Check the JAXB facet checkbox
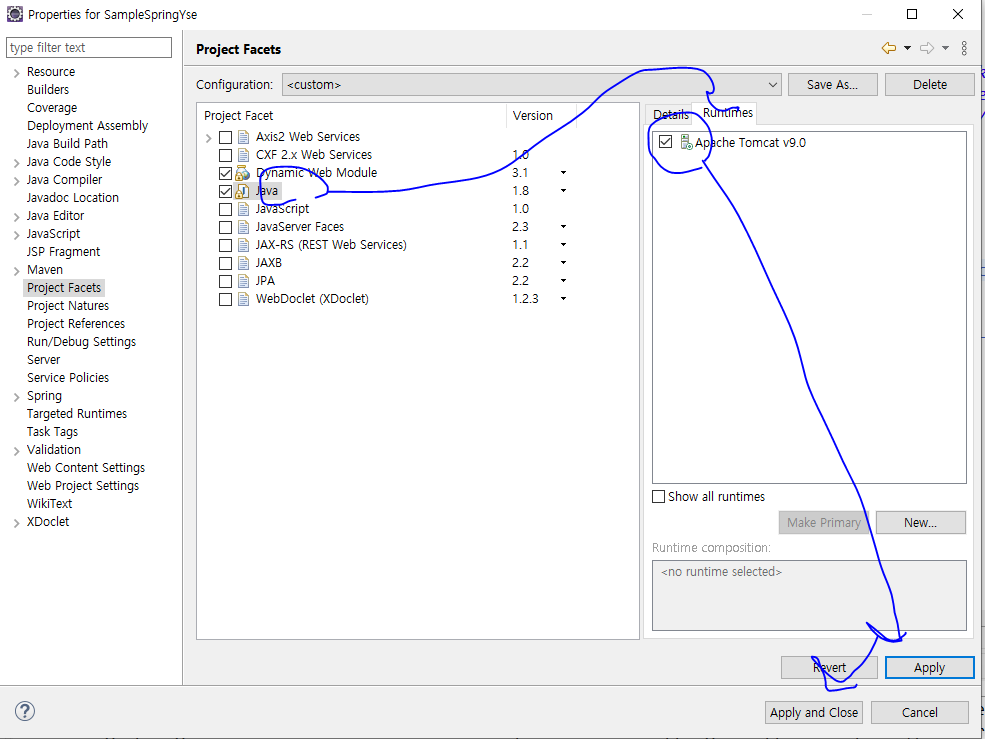The width and height of the screenshot is (985, 739). click(225, 263)
